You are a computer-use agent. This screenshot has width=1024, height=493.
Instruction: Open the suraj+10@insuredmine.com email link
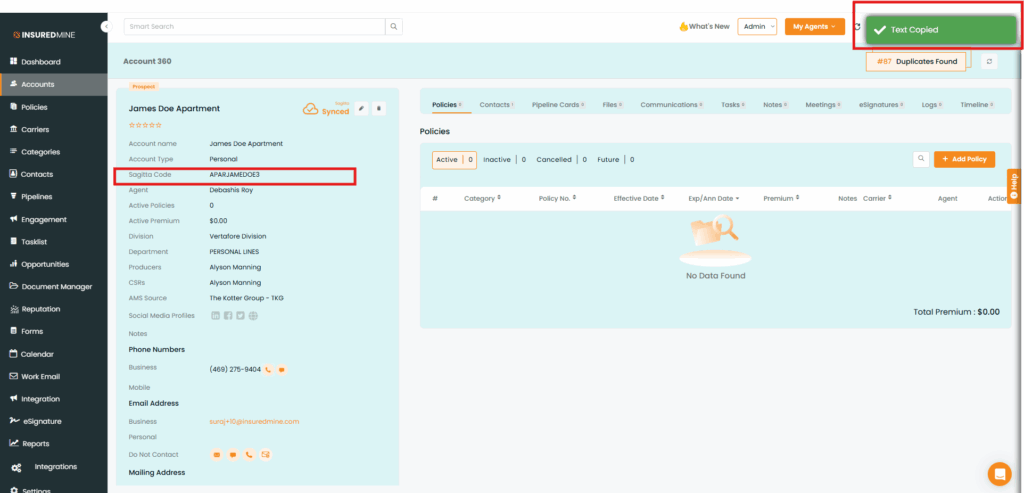click(x=254, y=421)
